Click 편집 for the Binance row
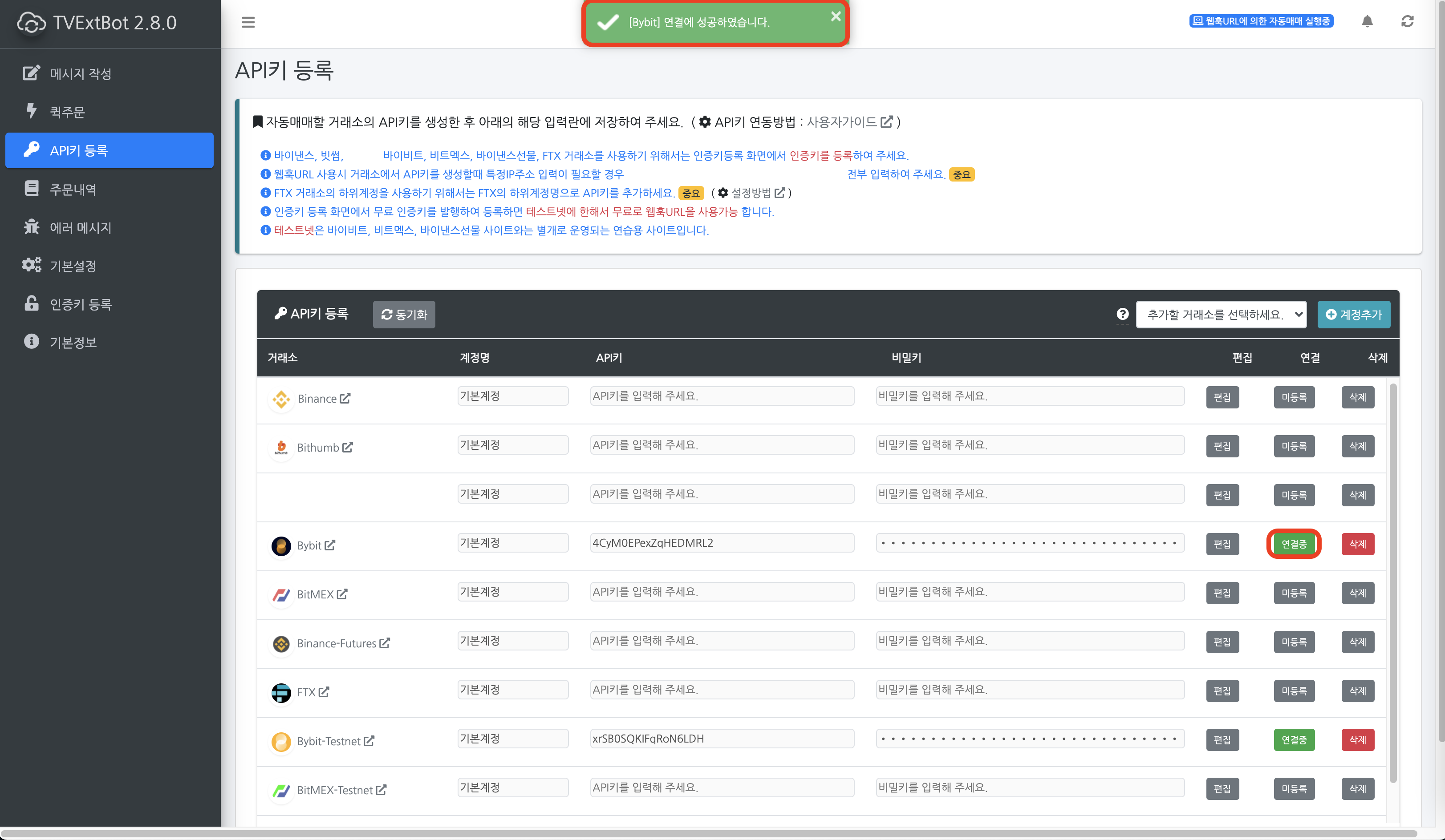The width and height of the screenshot is (1445, 840). pos(1222,397)
